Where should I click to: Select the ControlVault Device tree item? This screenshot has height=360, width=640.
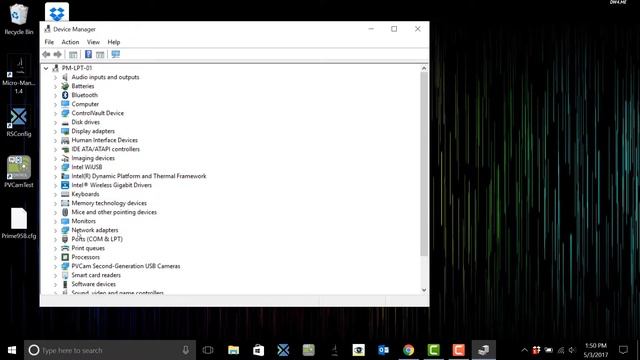(x=98, y=113)
